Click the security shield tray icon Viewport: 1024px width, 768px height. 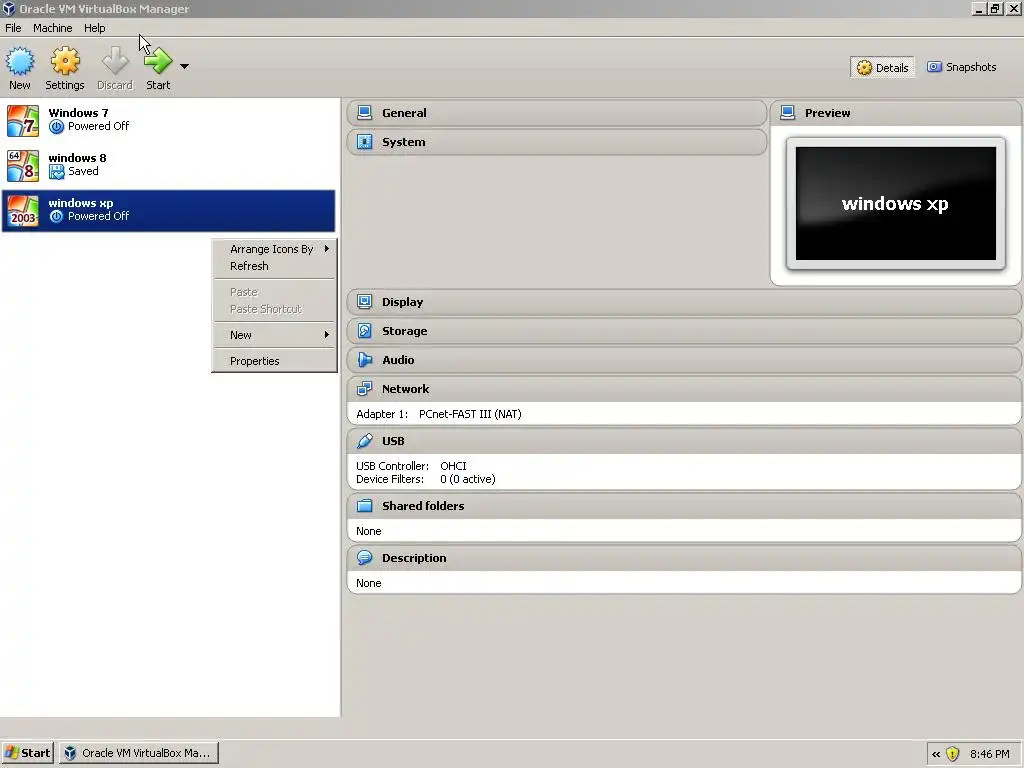point(953,754)
